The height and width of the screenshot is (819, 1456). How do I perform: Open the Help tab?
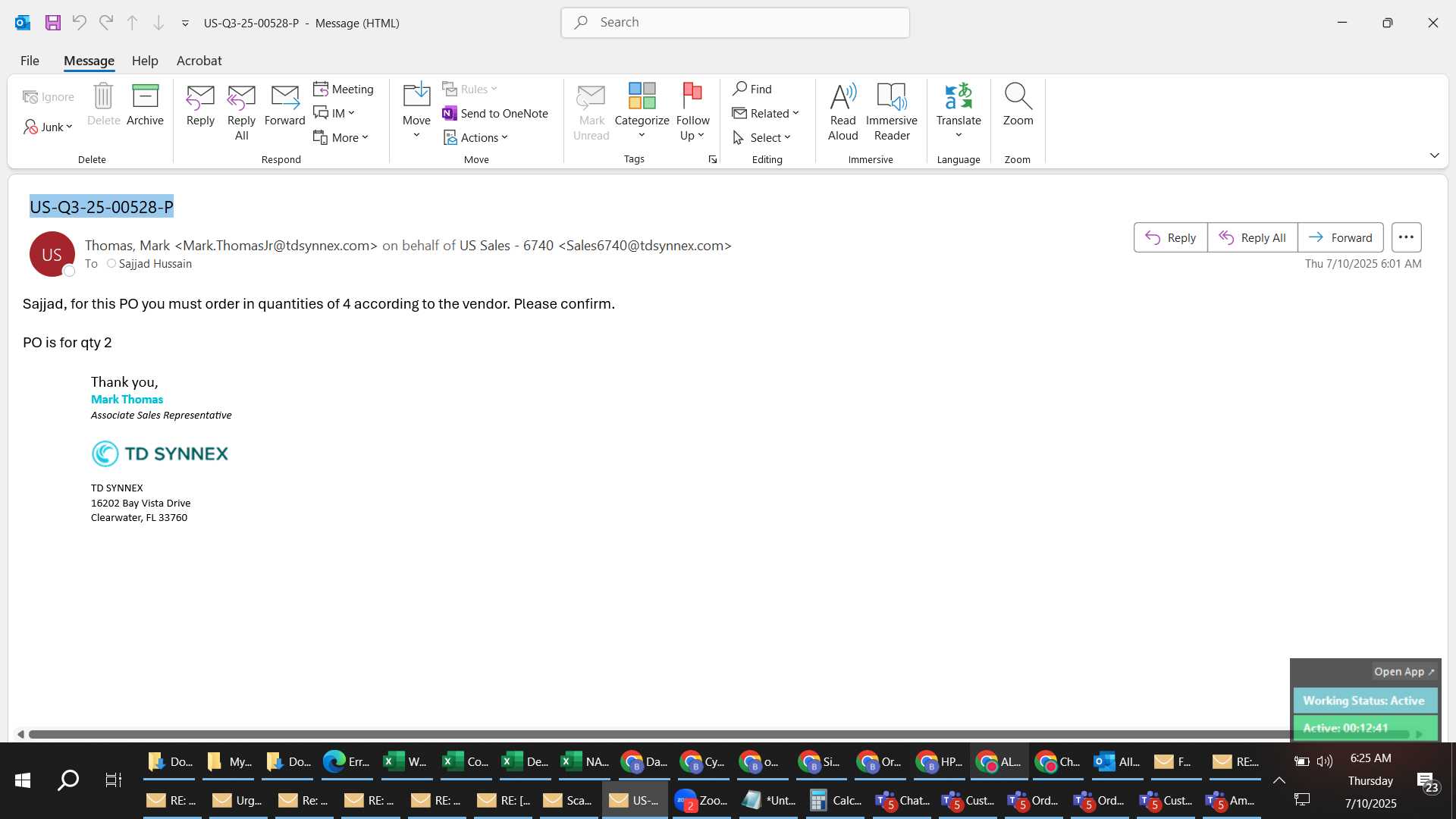pos(145,61)
